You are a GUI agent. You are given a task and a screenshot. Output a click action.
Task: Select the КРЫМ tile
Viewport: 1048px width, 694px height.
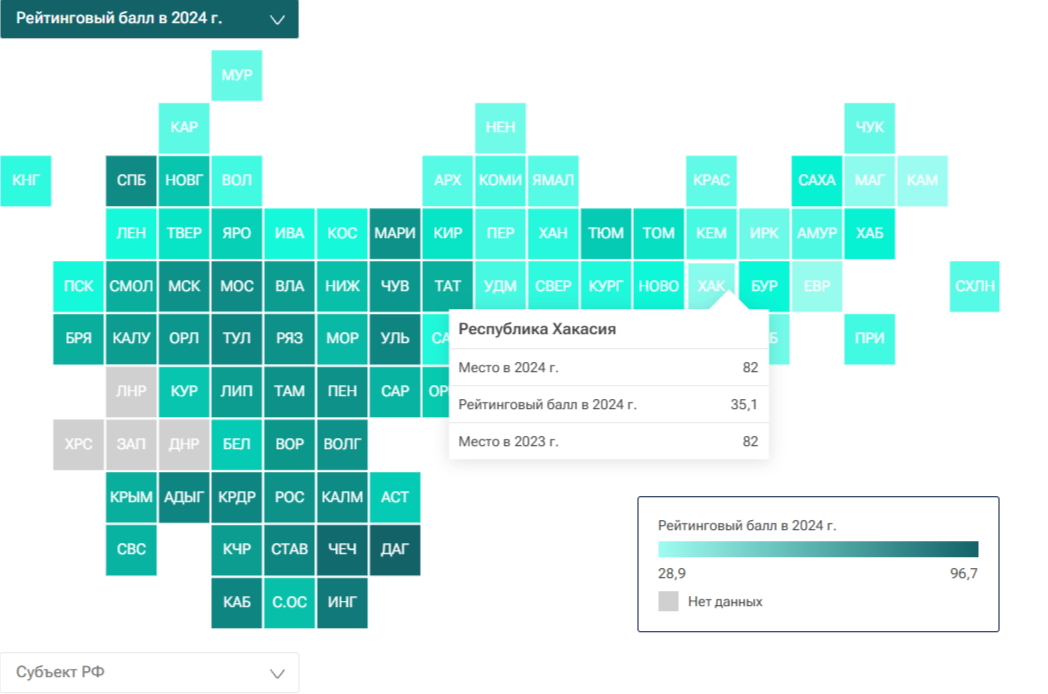coord(131,497)
